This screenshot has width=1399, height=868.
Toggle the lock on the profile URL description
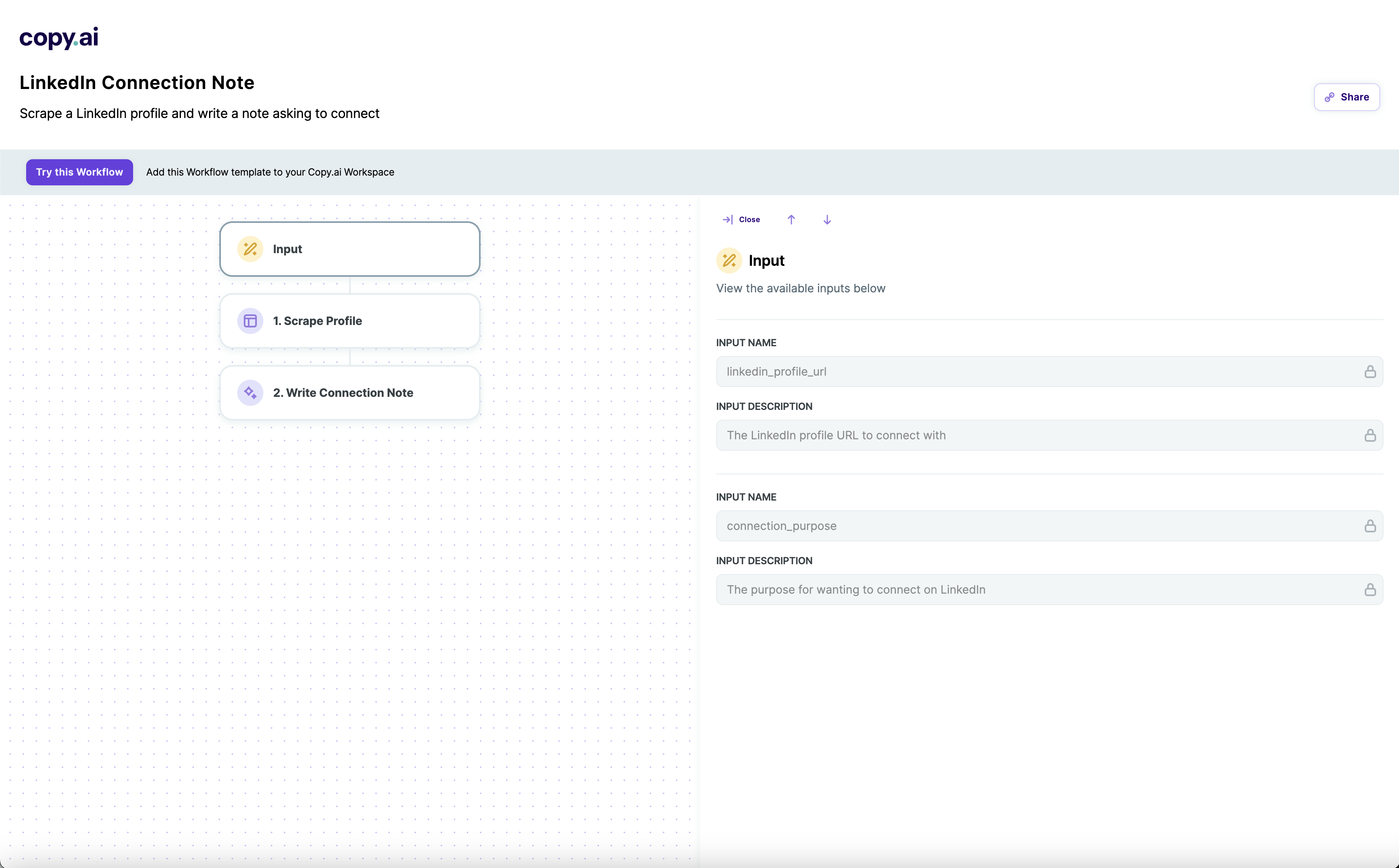(1371, 435)
